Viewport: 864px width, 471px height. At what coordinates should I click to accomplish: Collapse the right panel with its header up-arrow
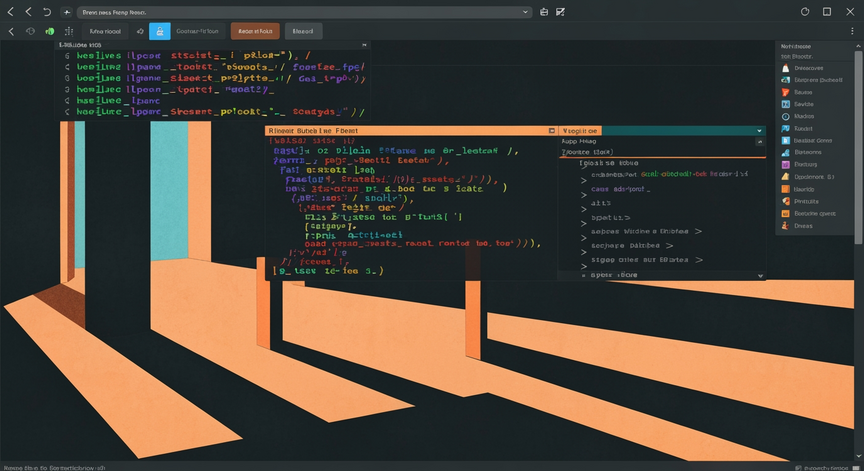point(858,46)
